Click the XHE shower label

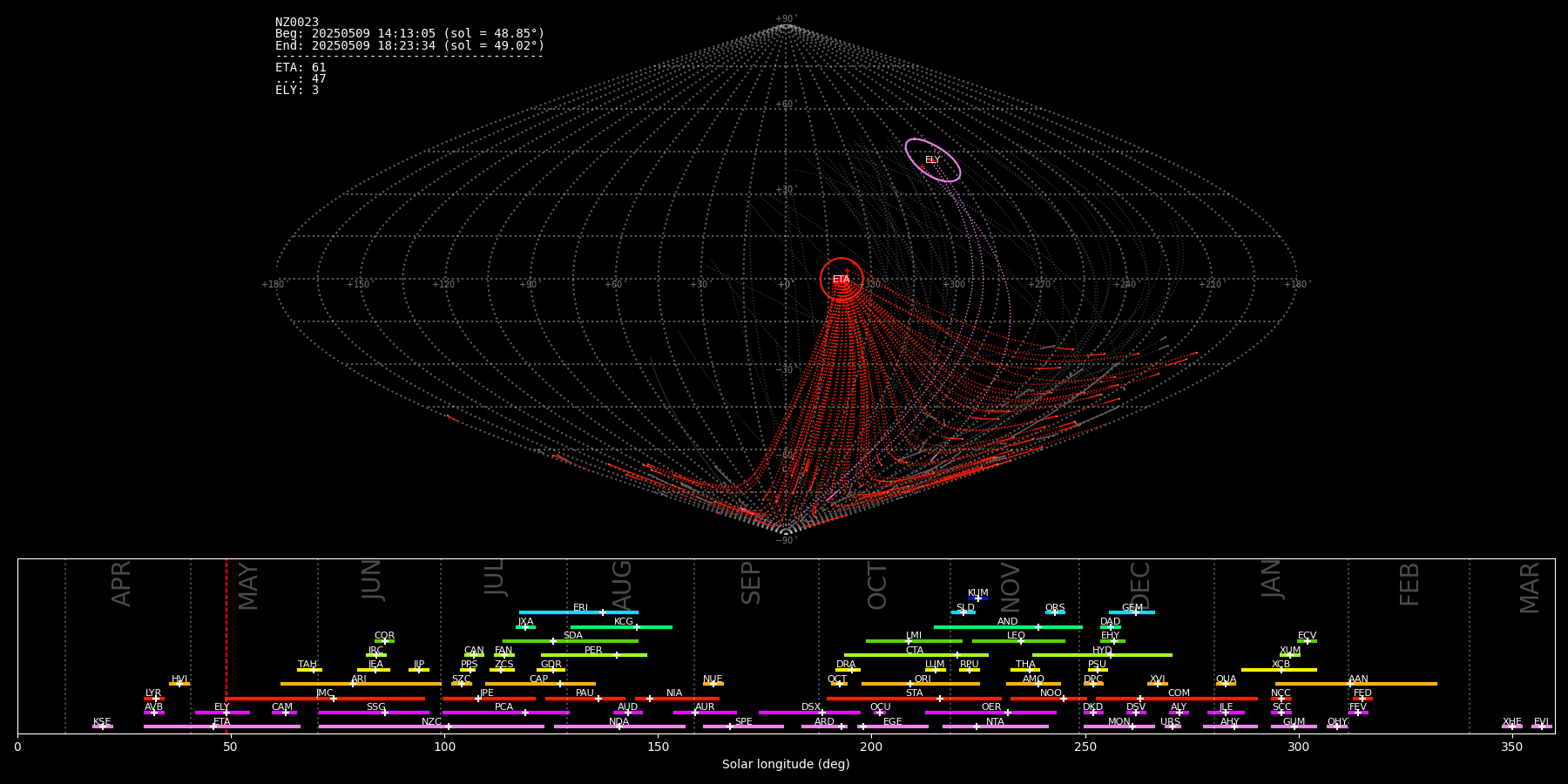pyautogui.click(x=1511, y=722)
